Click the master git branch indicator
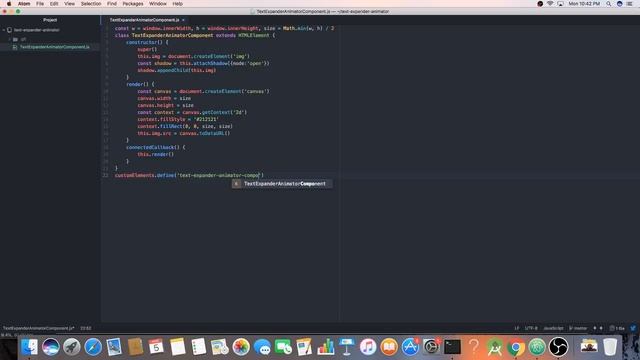 (578, 328)
